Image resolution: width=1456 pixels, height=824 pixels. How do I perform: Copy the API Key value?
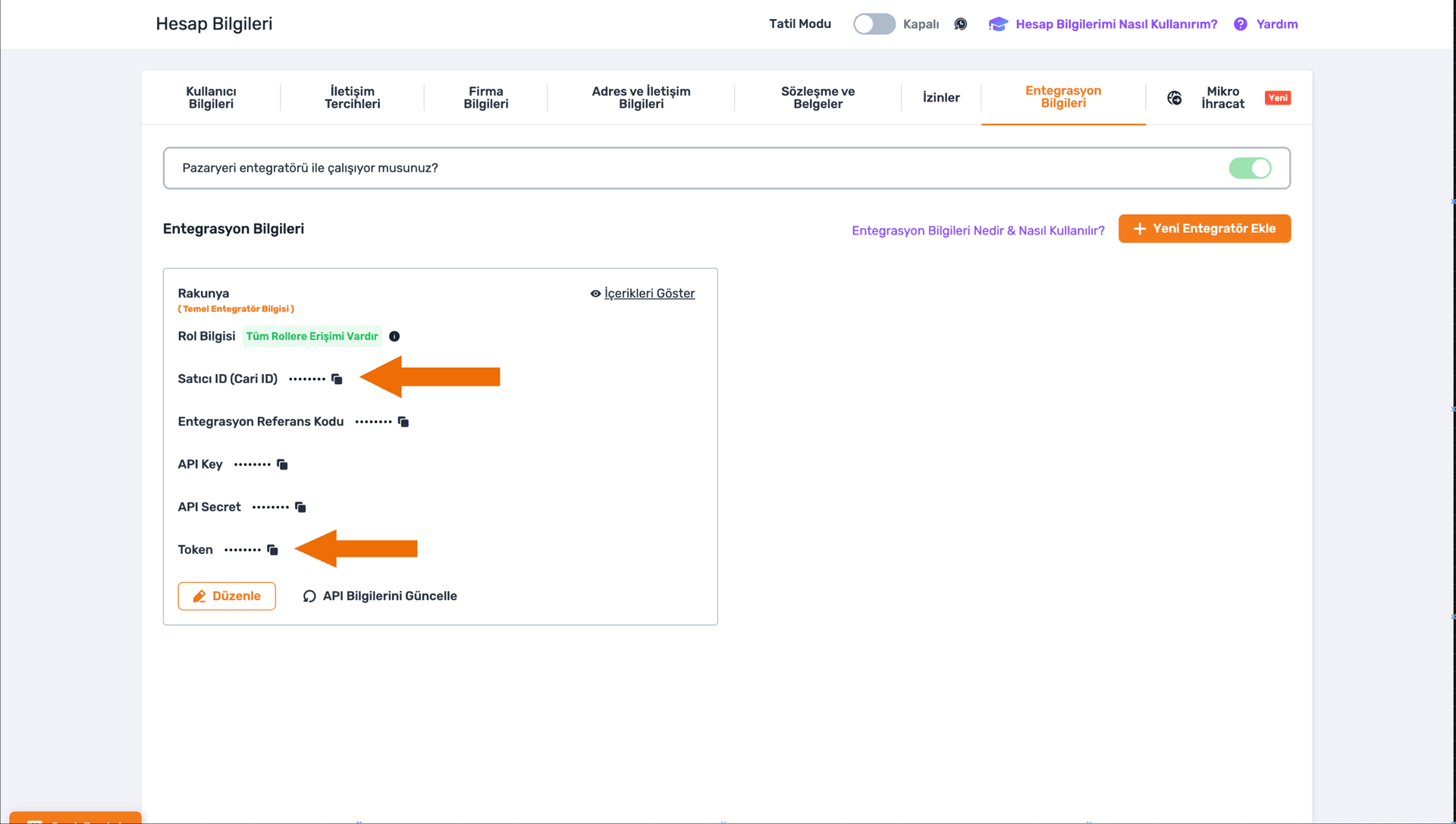tap(282, 464)
